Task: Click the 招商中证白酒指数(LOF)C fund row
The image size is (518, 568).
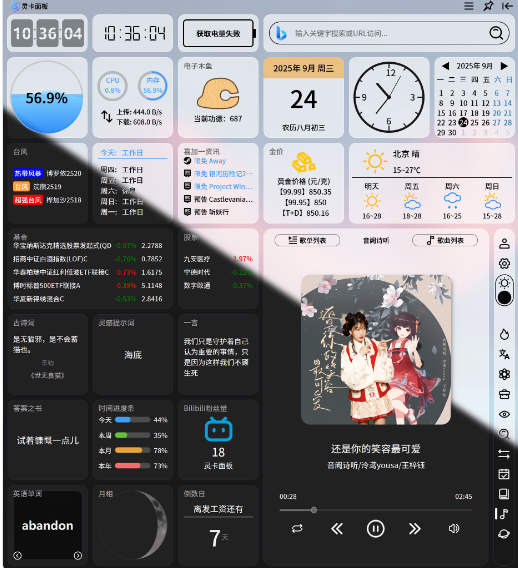Action: [x=88, y=259]
